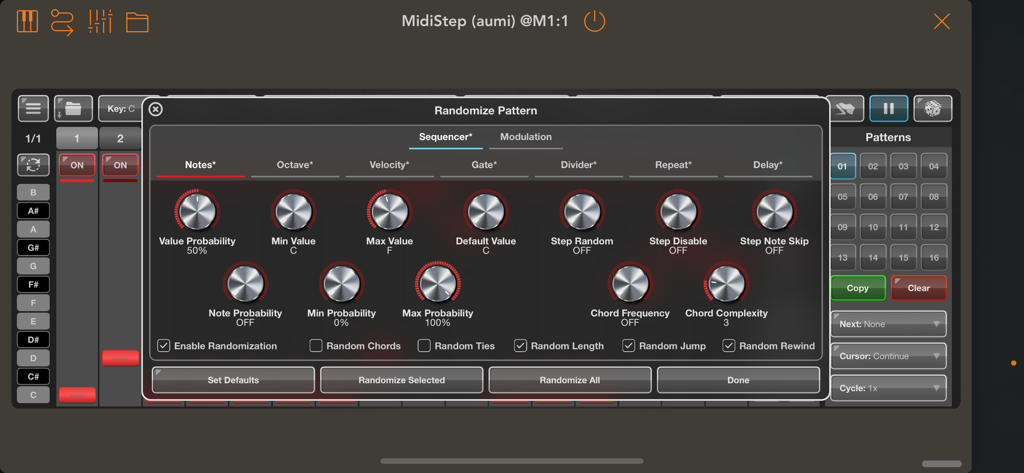
Task: Select the Gate tab
Action: pos(484,165)
